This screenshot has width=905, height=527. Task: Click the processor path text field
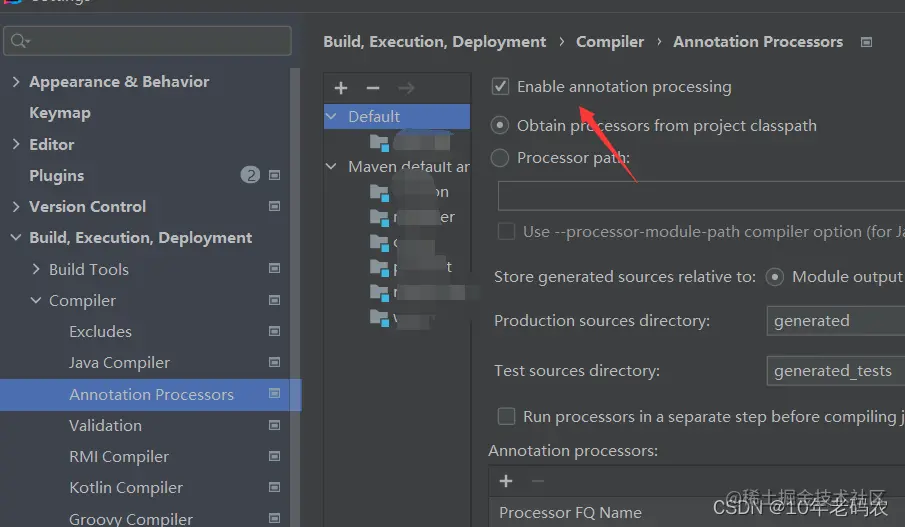point(701,196)
